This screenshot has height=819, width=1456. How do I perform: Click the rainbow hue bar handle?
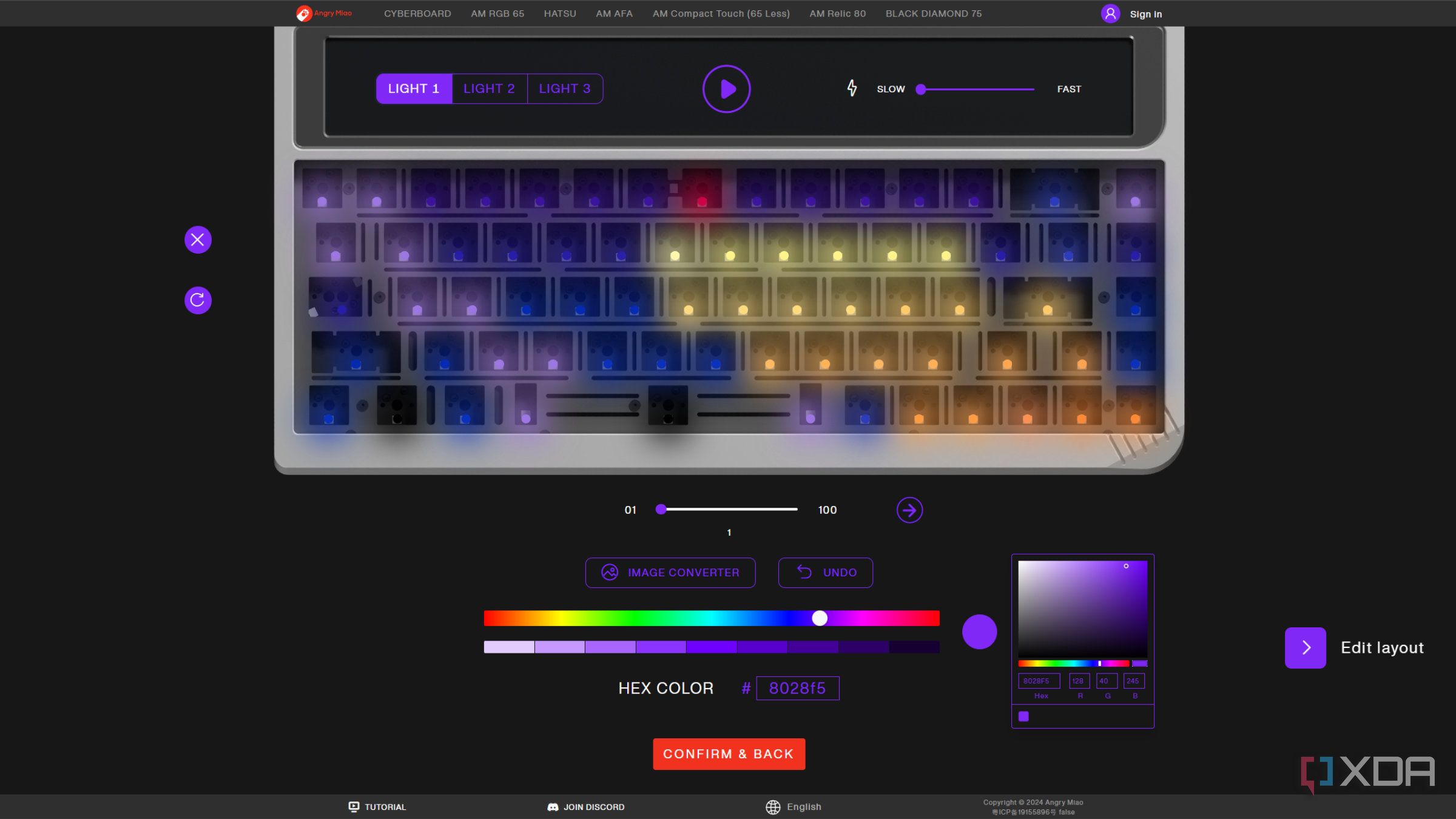point(820,618)
